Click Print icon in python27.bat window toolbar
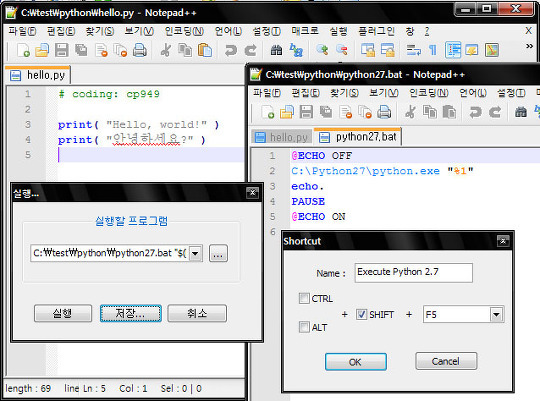 (384, 112)
